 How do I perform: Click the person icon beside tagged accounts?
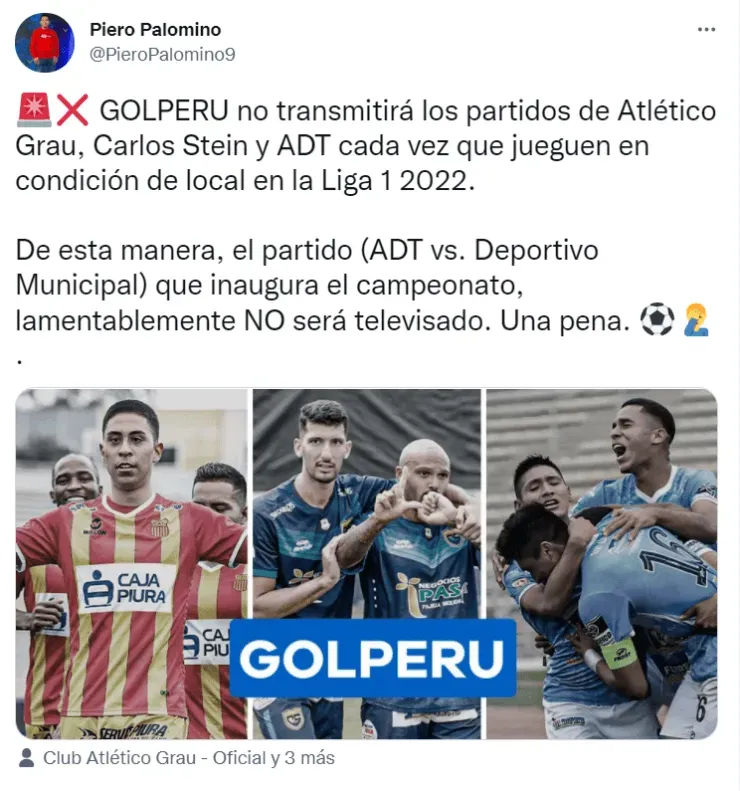26,758
